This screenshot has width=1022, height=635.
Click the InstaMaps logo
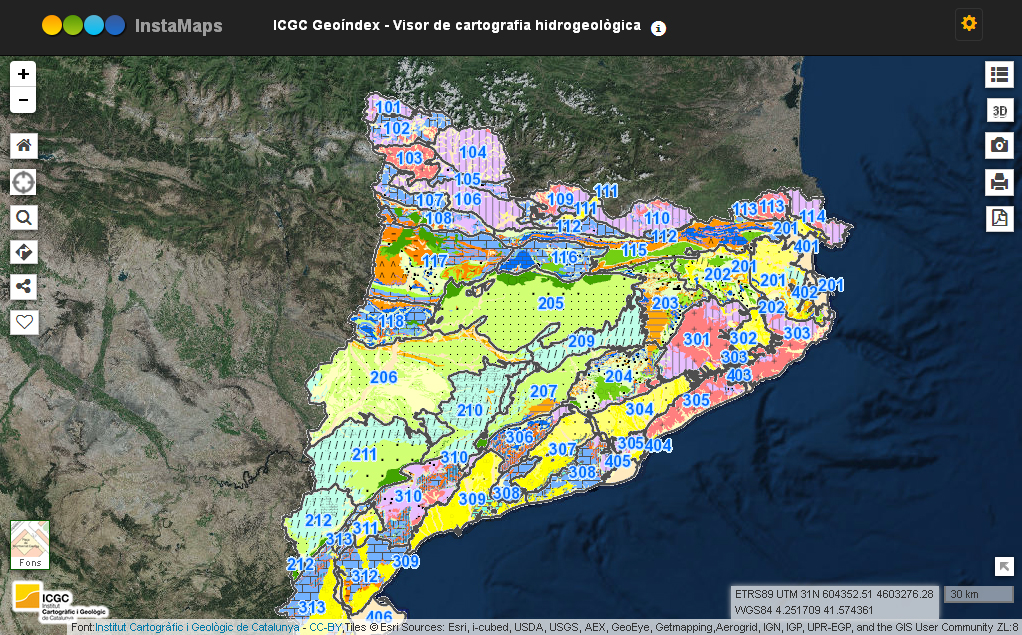click(132, 26)
